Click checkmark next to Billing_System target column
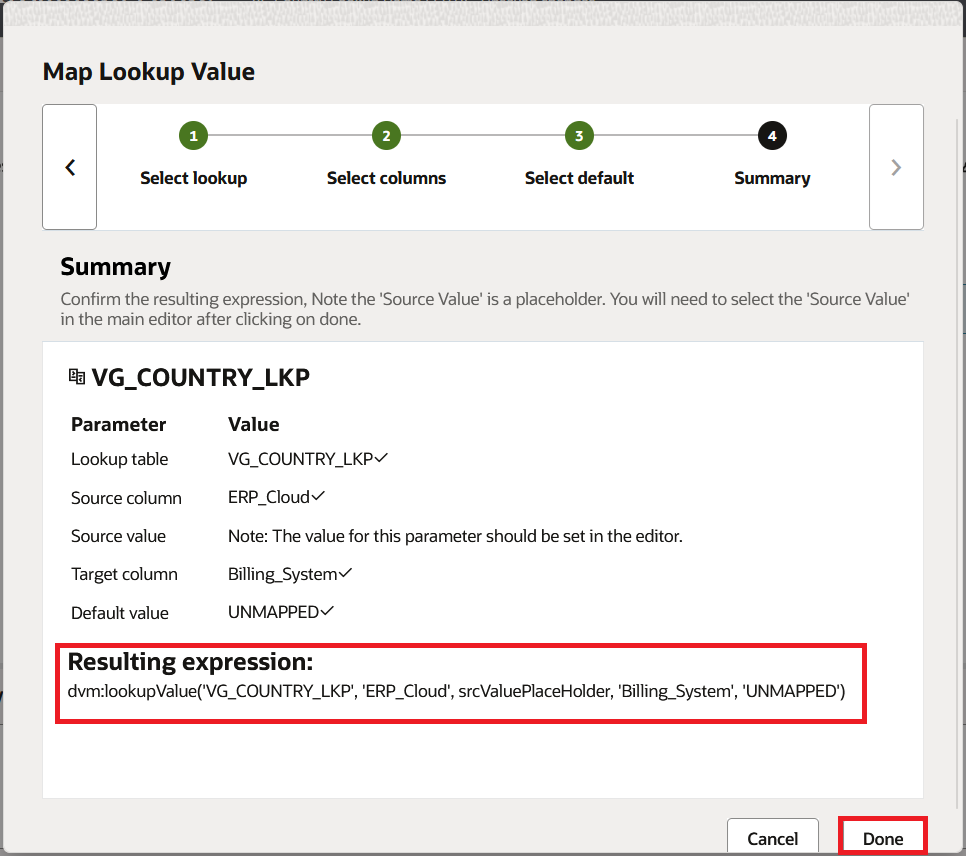The width and height of the screenshot is (966, 856). tap(346, 573)
